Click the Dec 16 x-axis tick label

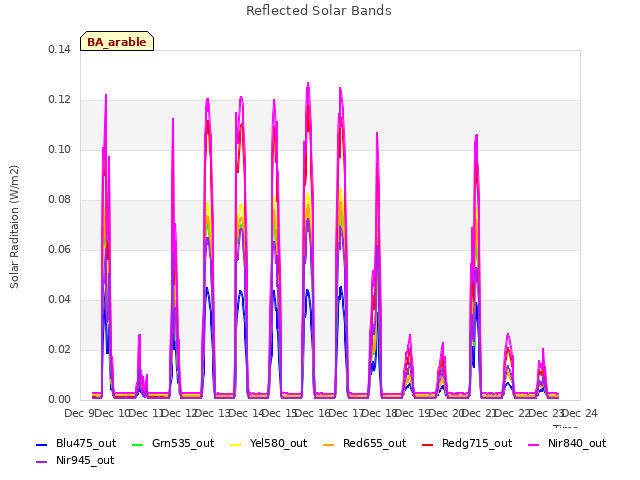[313, 413]
